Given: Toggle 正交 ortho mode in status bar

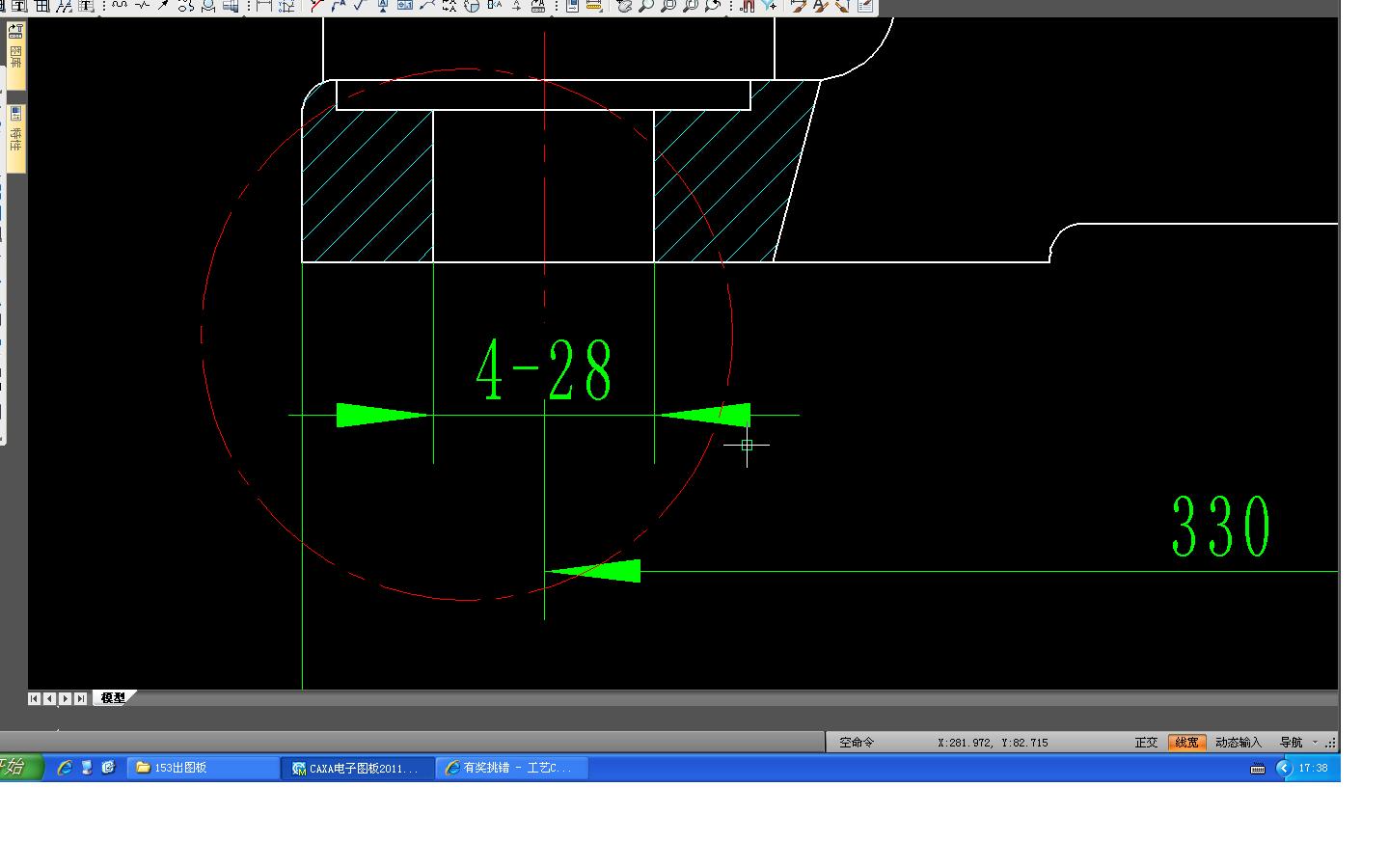Looking at the screenshot, I should tap(1146, 743).
